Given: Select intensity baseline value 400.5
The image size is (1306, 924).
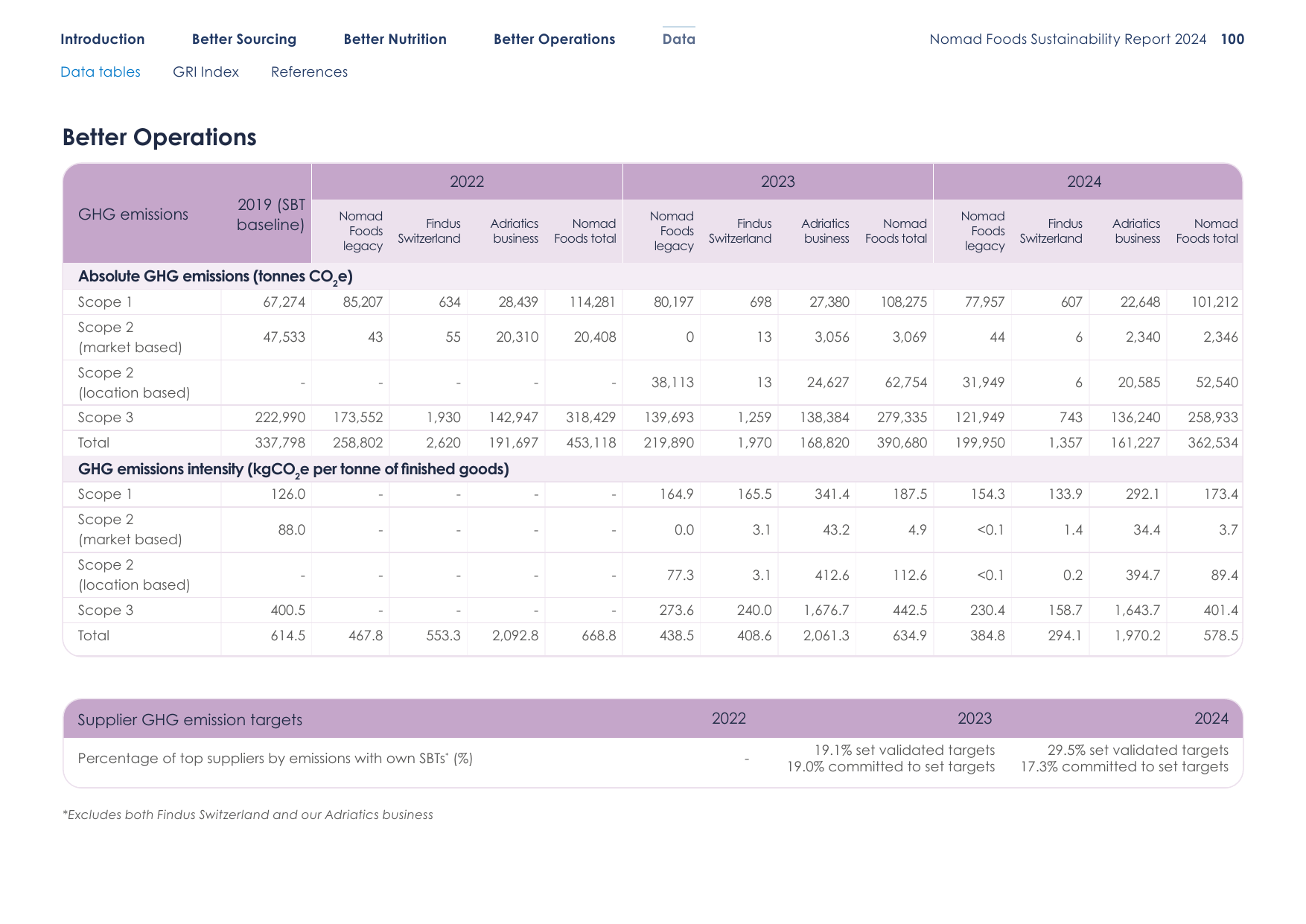Looking at the screenshot, I should 288,611.
